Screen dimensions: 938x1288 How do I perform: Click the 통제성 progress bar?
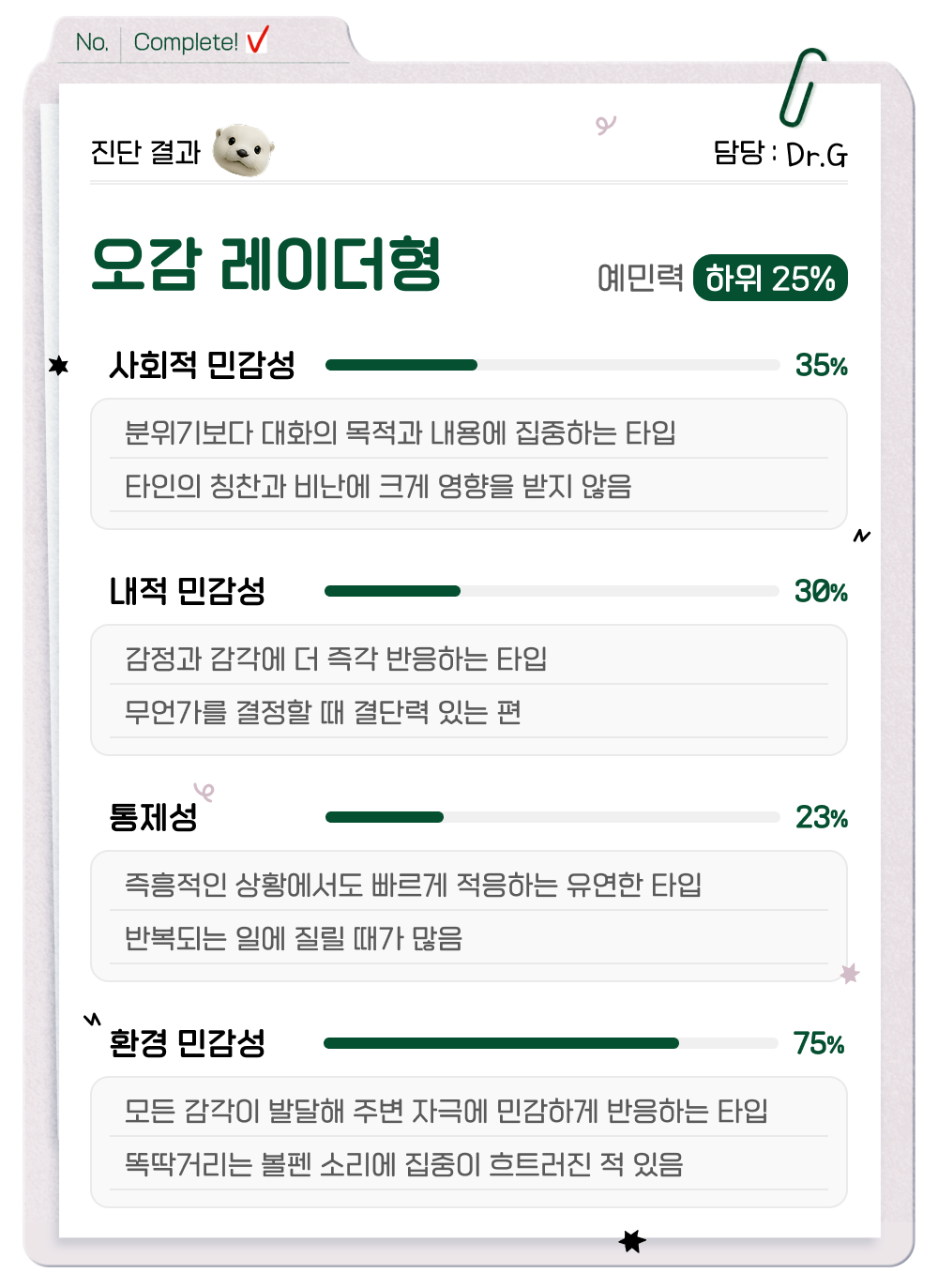[552, 817]
